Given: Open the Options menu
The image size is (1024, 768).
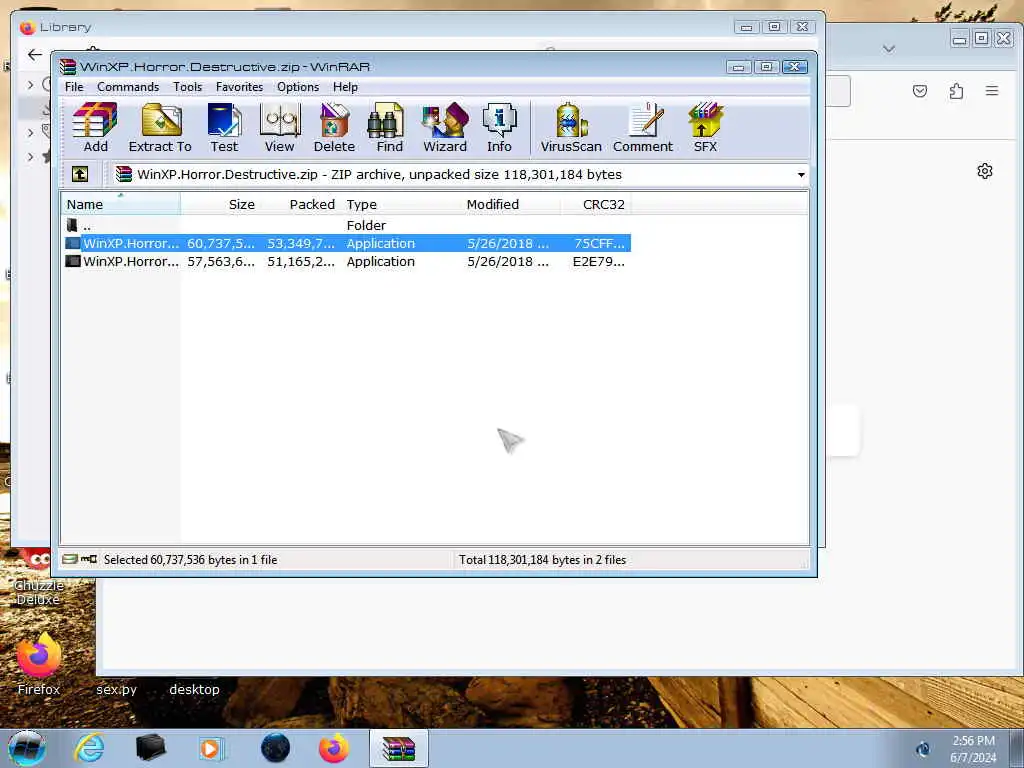Looking at the screenshot, I should 298,87.
